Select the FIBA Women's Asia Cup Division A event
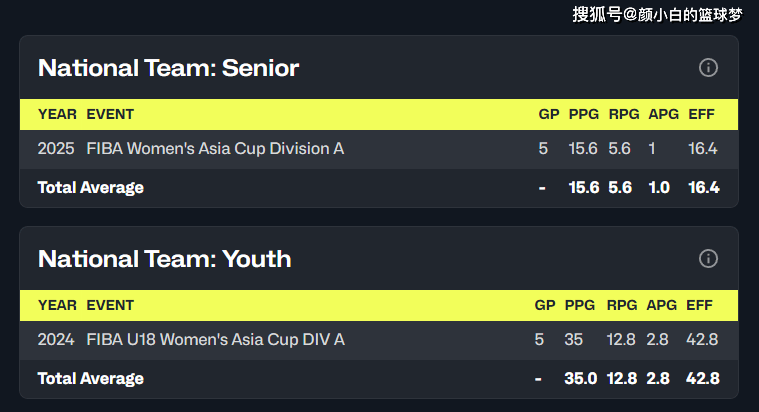This screenshot has width=759, height=412. pyautogui.click(x=215, y=149)
